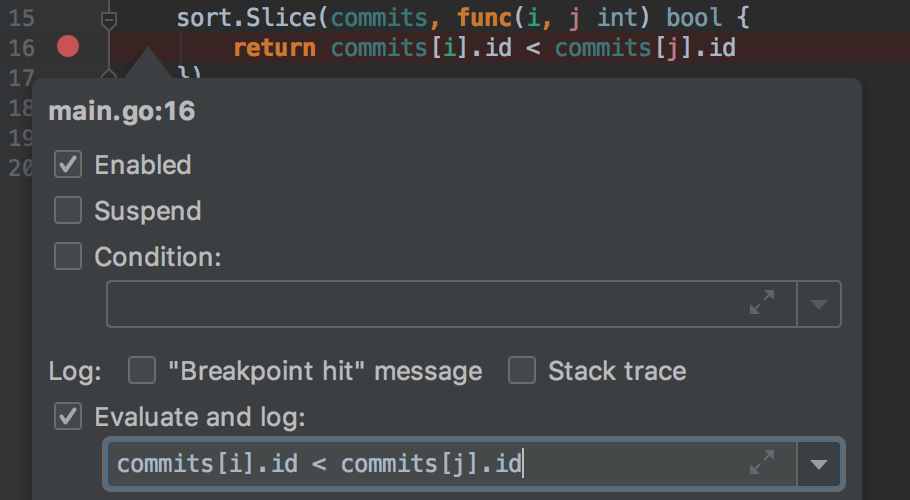Expand the Condition field editor icon
The width and height of the screenshot is (910, 500).
762,303
